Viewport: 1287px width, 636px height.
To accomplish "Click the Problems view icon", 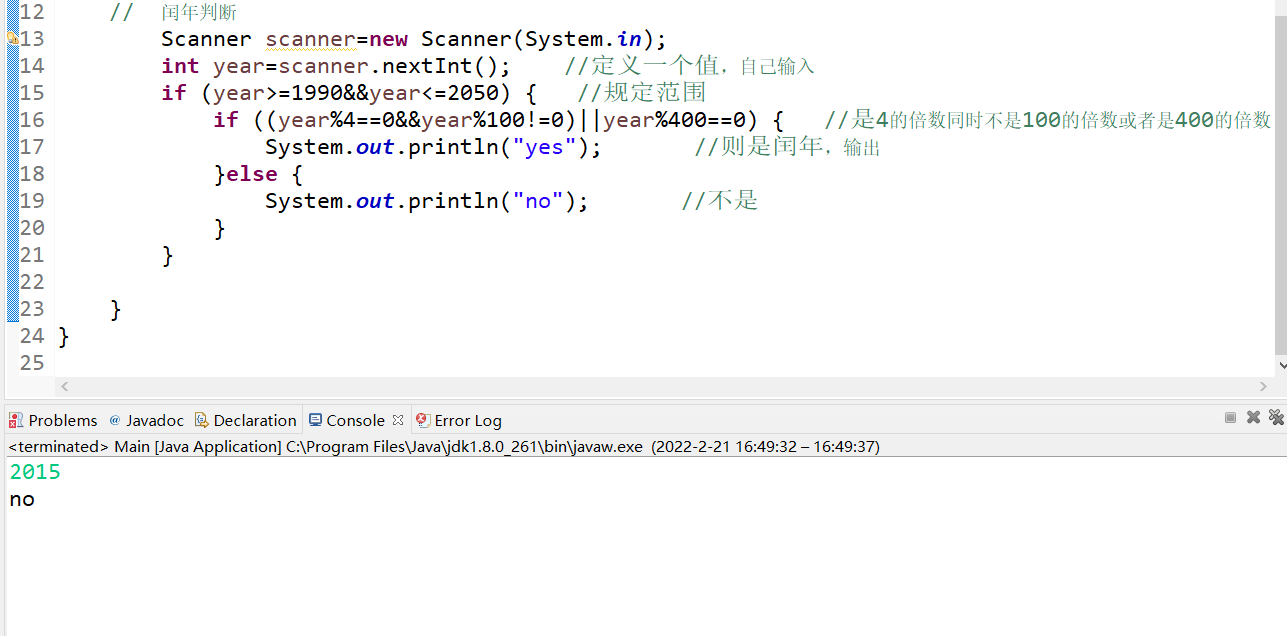I will (16, 420).
